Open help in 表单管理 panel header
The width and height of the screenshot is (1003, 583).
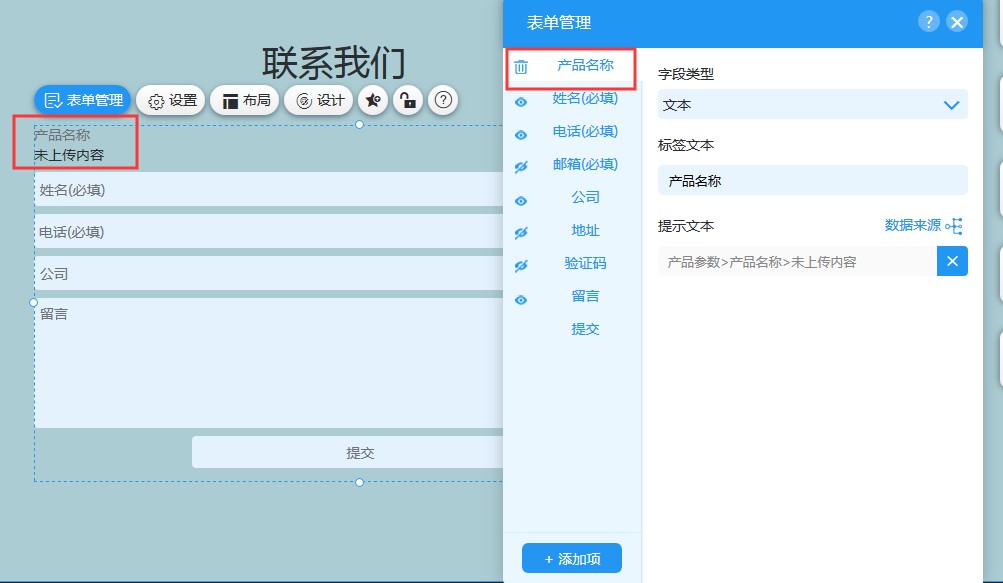coord(929,22)
